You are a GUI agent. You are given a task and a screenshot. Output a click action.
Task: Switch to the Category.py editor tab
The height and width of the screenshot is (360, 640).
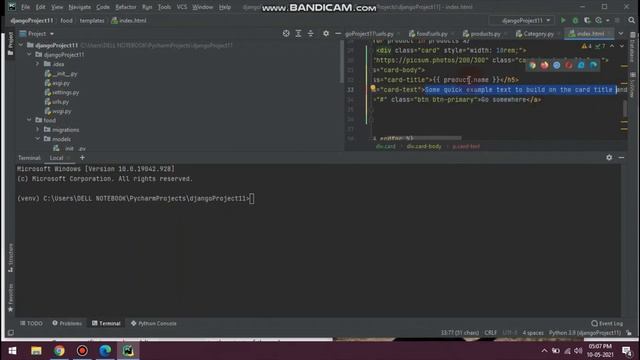[x=538, y=34]
